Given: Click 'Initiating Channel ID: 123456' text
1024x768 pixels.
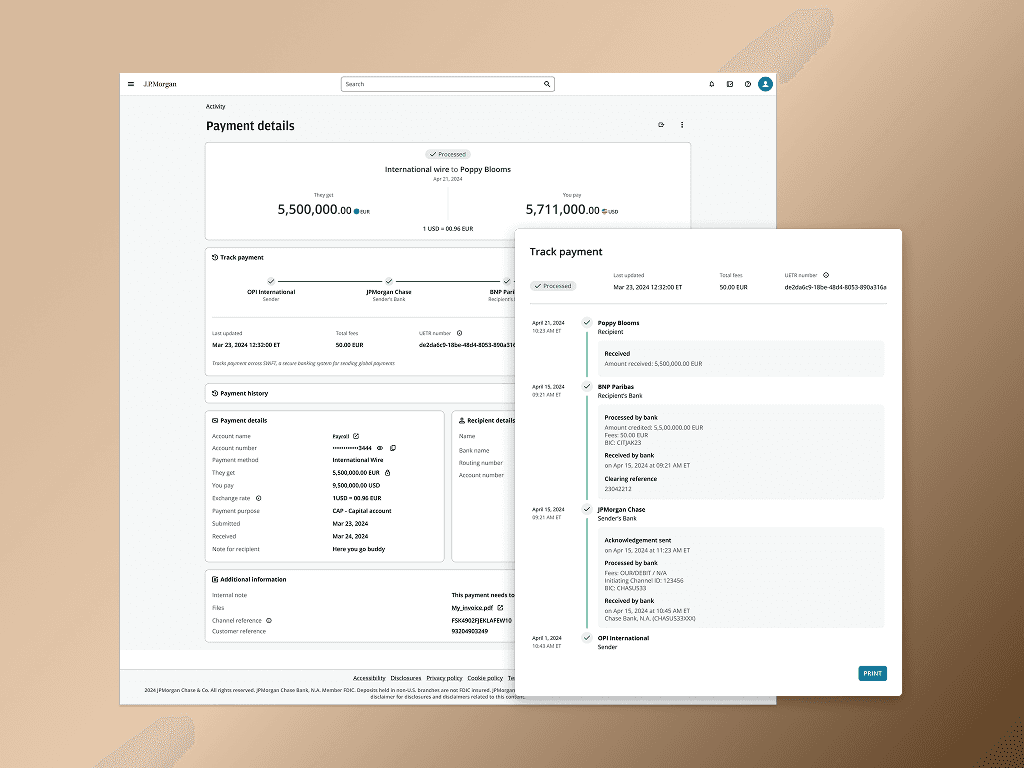Looking at the screenshot, I should point(644,581).
